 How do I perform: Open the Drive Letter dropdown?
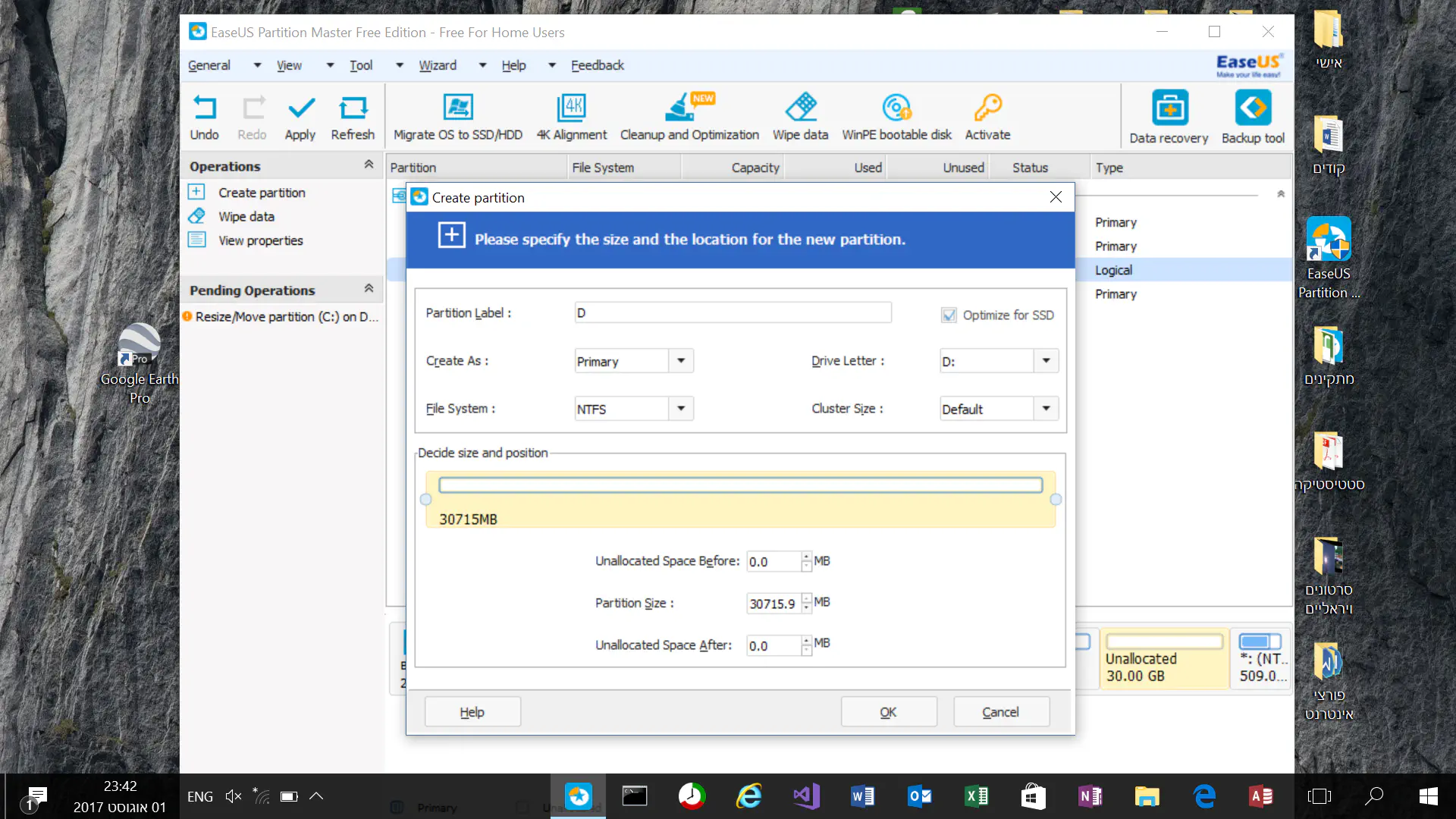[1046, 361]
